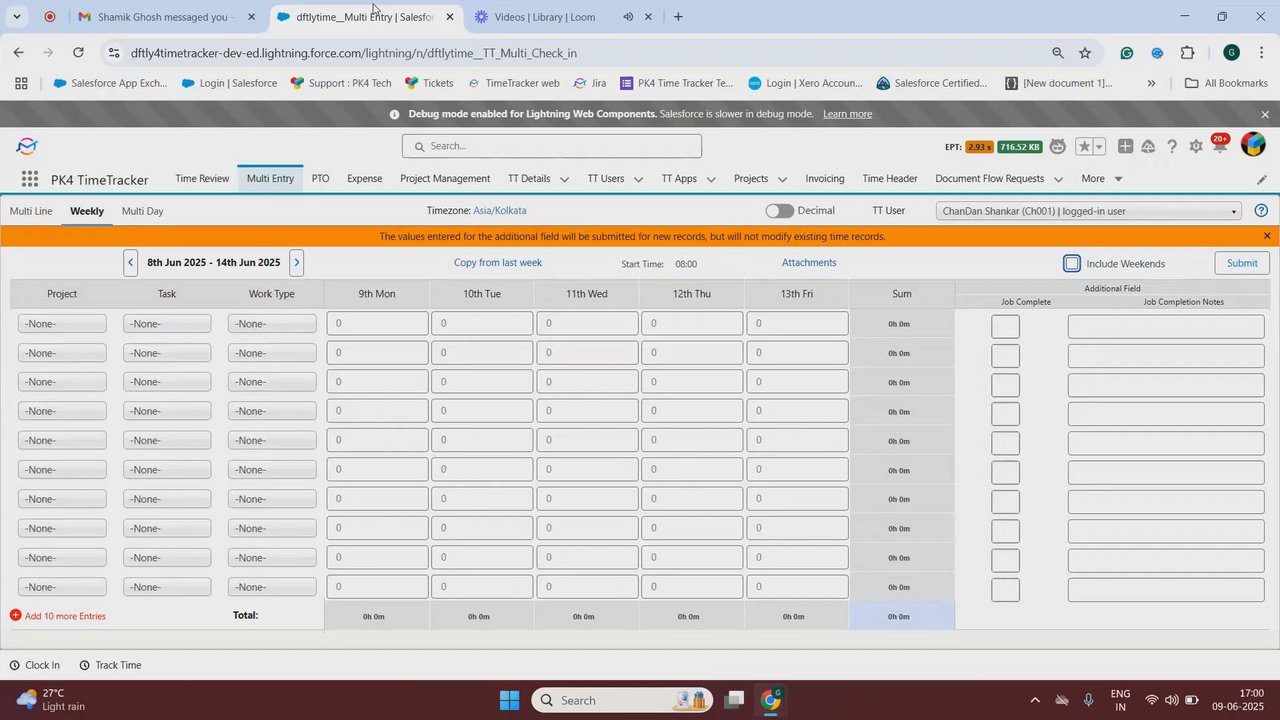Click the Submit button
1280x720 pixels.
(x=1242, y=263)
